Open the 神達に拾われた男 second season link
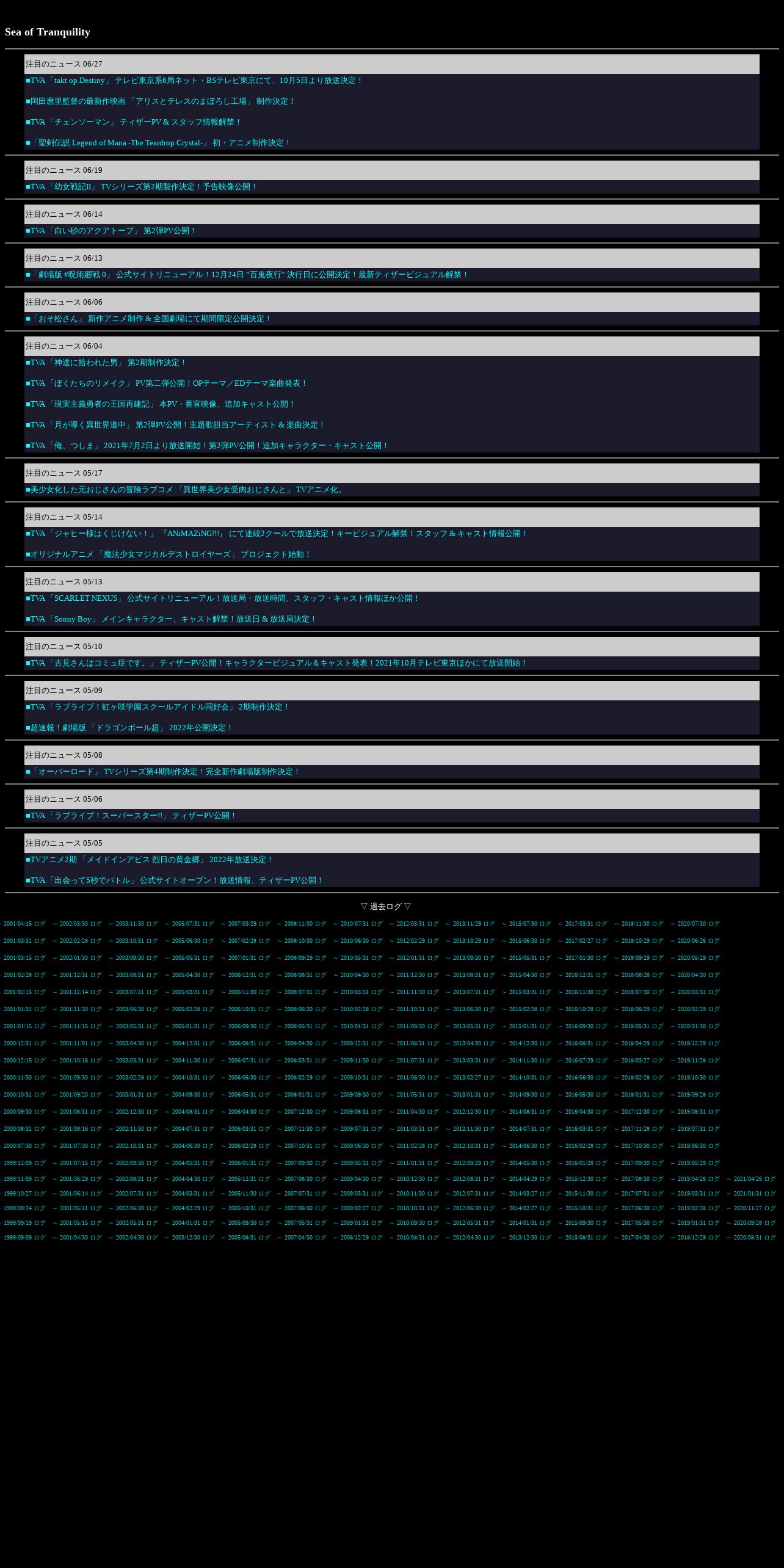The width and height of the screenshot is (784, 1568). tap(106, 363)
